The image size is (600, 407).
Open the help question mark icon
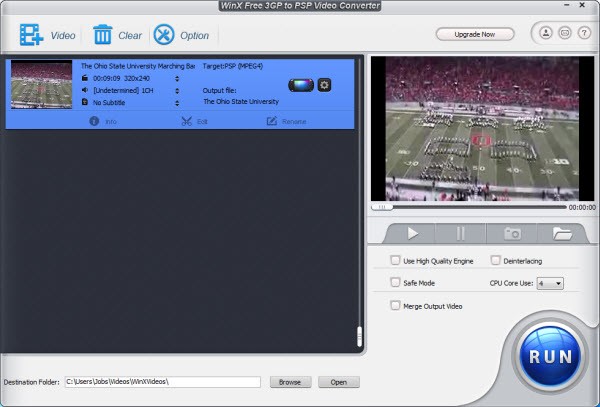click(584, 33)
